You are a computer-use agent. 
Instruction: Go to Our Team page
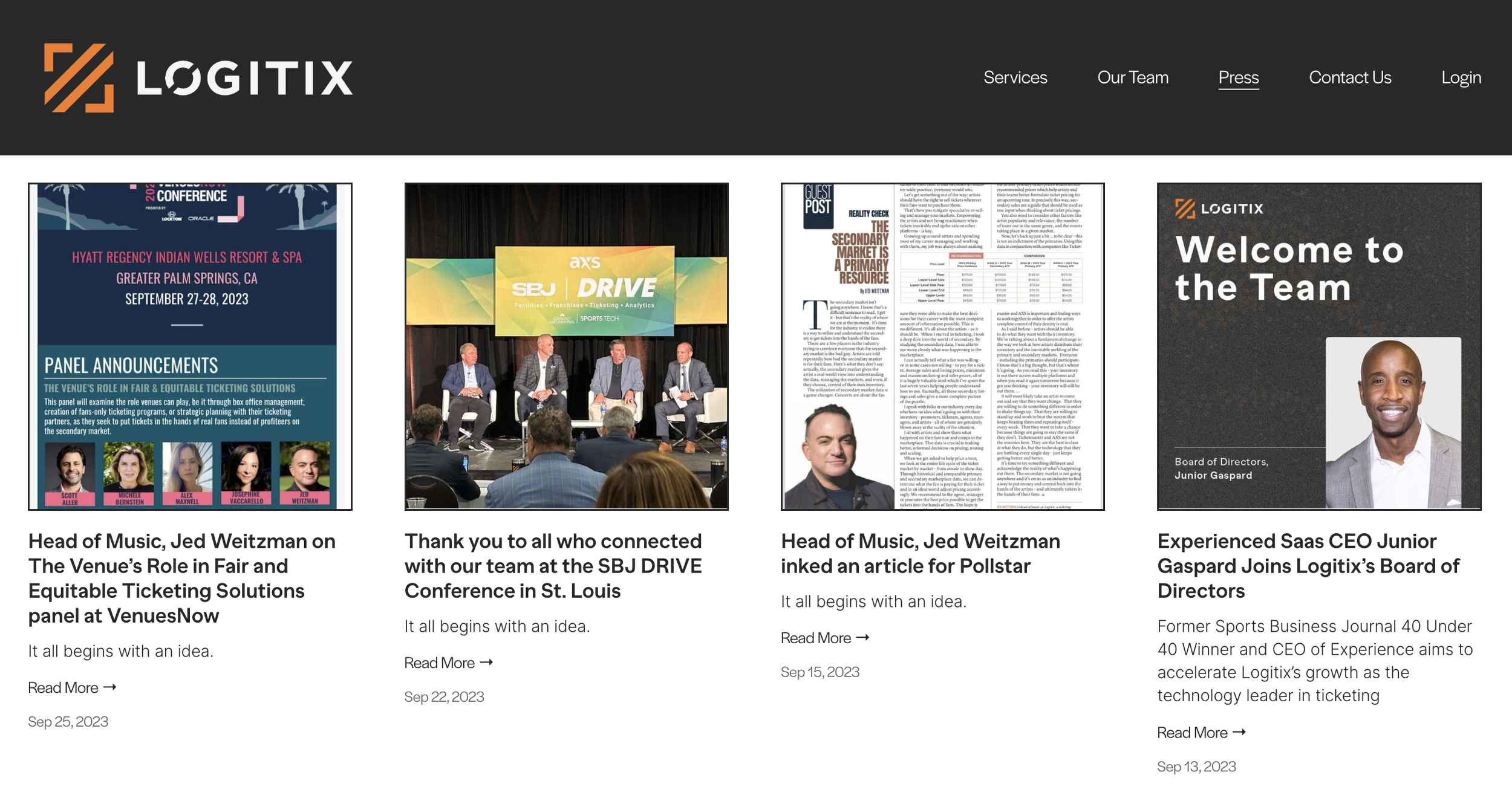click(1132, 78)
